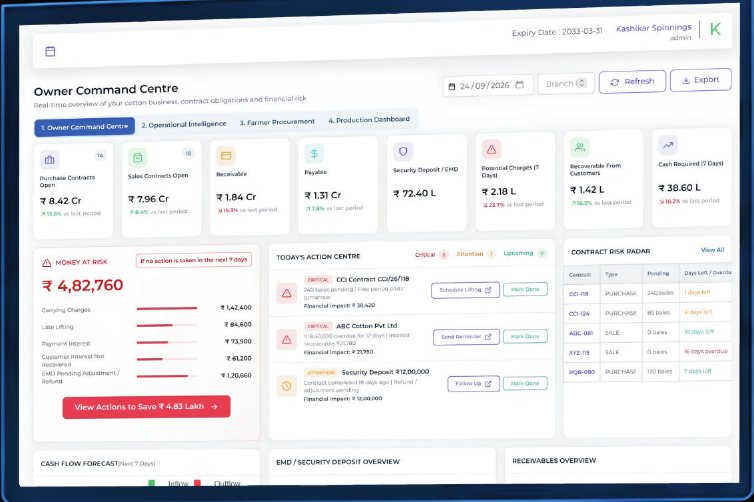Click the CCI Contract critical alert icon
The image size is (754, 502).
(287, 293)
